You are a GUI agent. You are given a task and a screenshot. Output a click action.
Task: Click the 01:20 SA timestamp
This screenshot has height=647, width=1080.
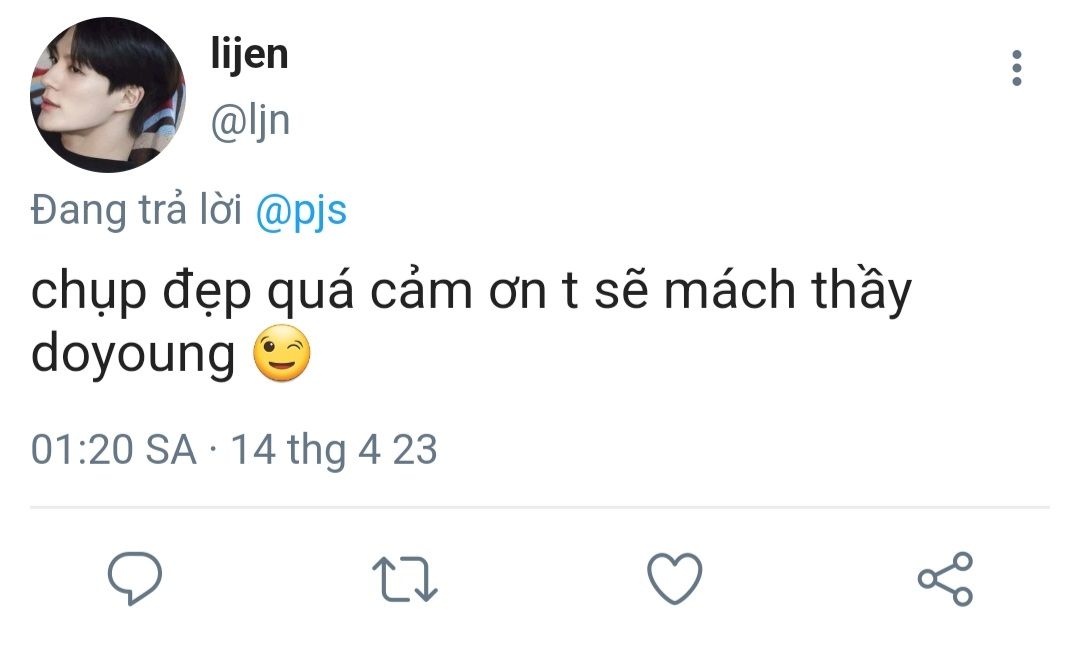pyautogui.click(x=114, y=449)
